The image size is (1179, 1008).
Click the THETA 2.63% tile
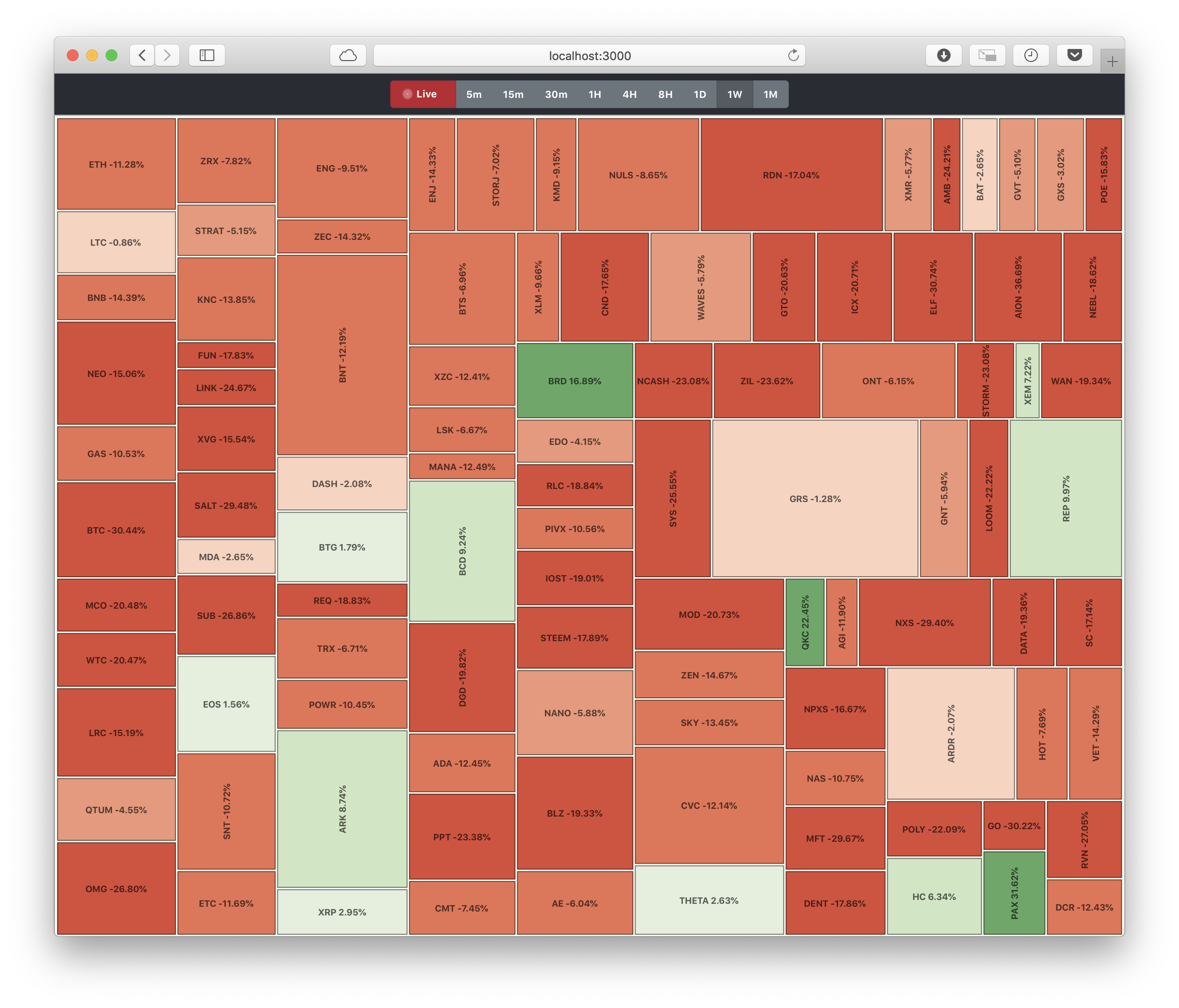709,900
